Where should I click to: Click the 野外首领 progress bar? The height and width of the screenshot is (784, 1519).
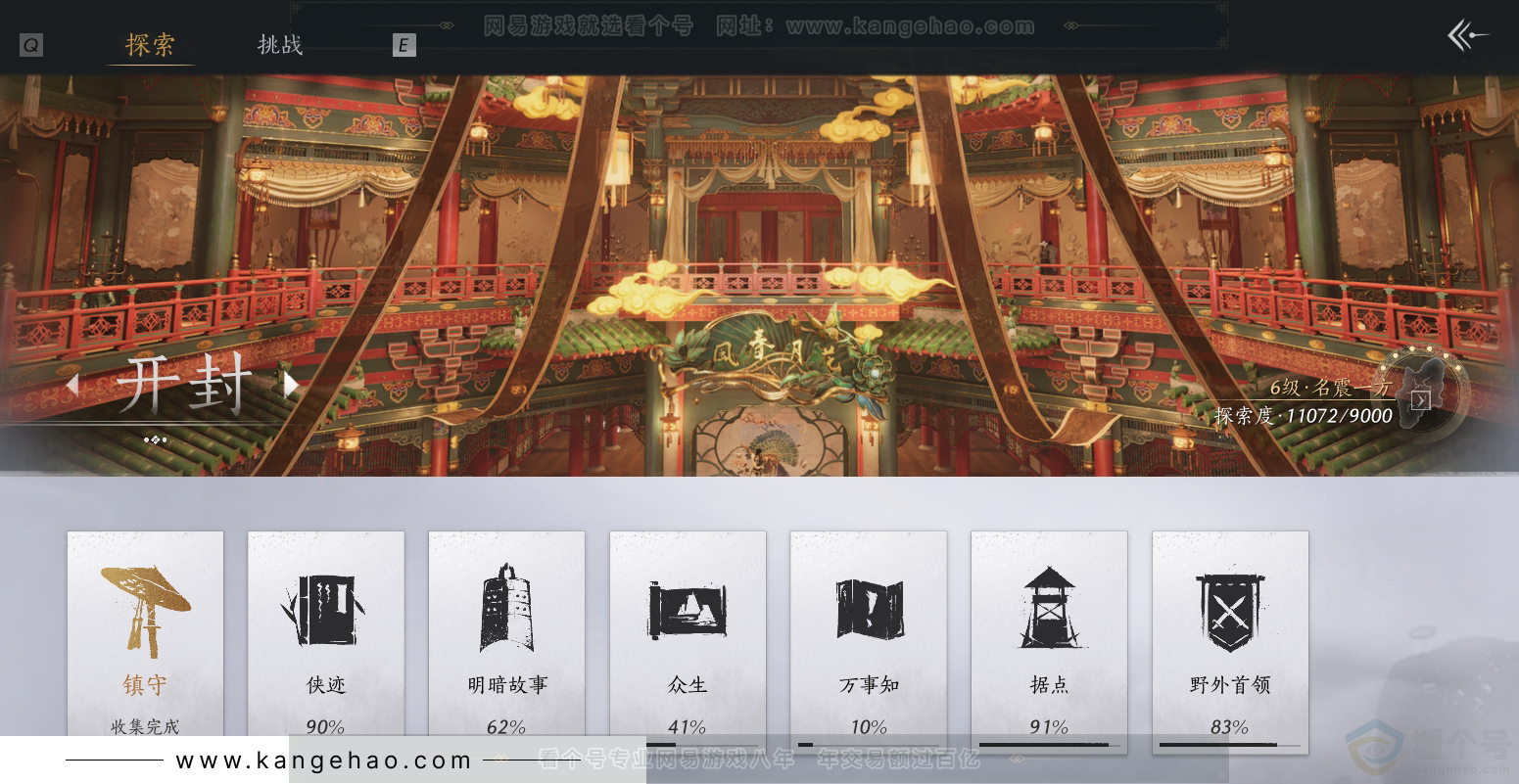click(1230, 745)
